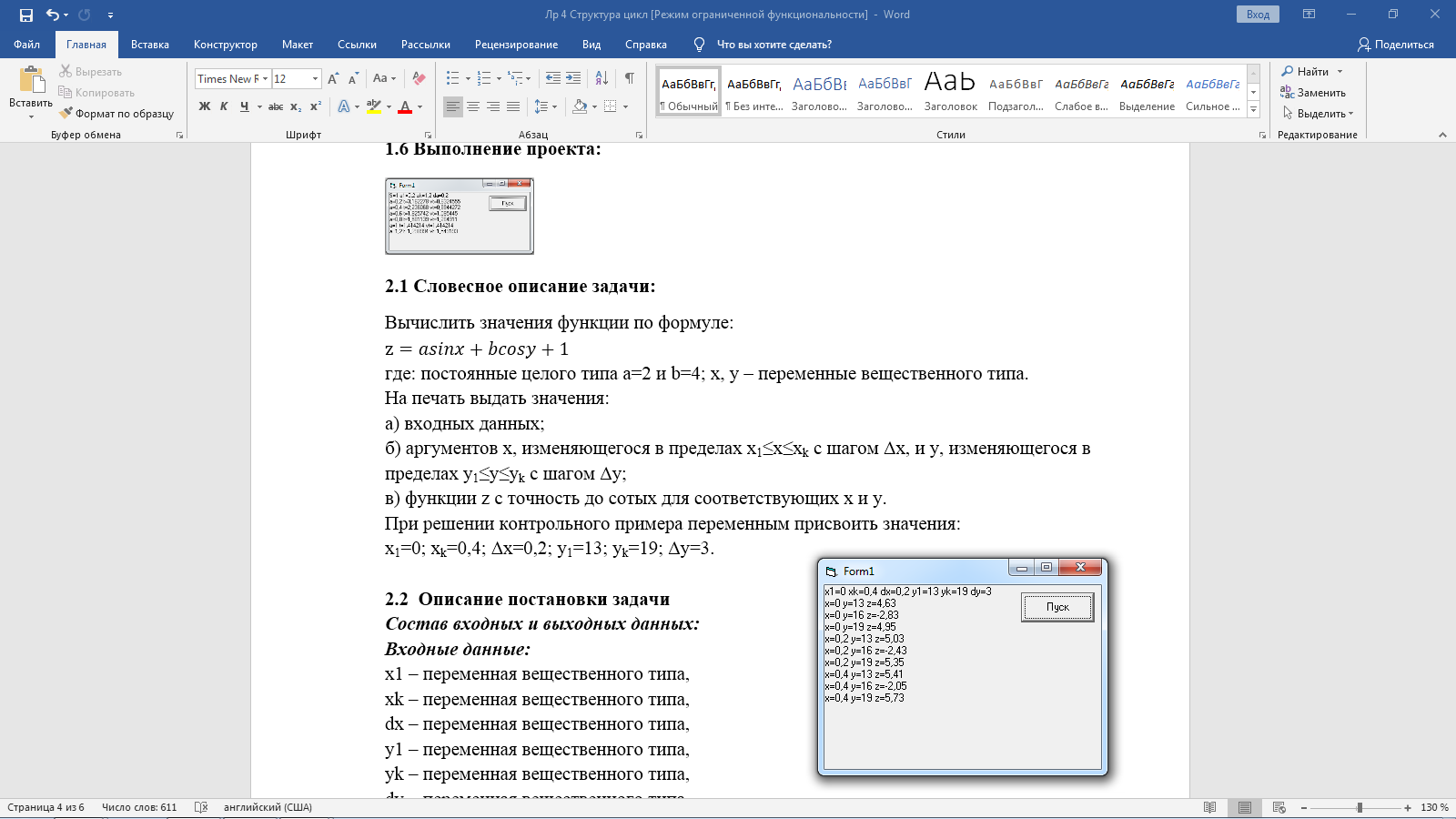This screenshot has height=819, width=1456.
Task: Highlight text with the yellow marker
Action: [373, 106]
